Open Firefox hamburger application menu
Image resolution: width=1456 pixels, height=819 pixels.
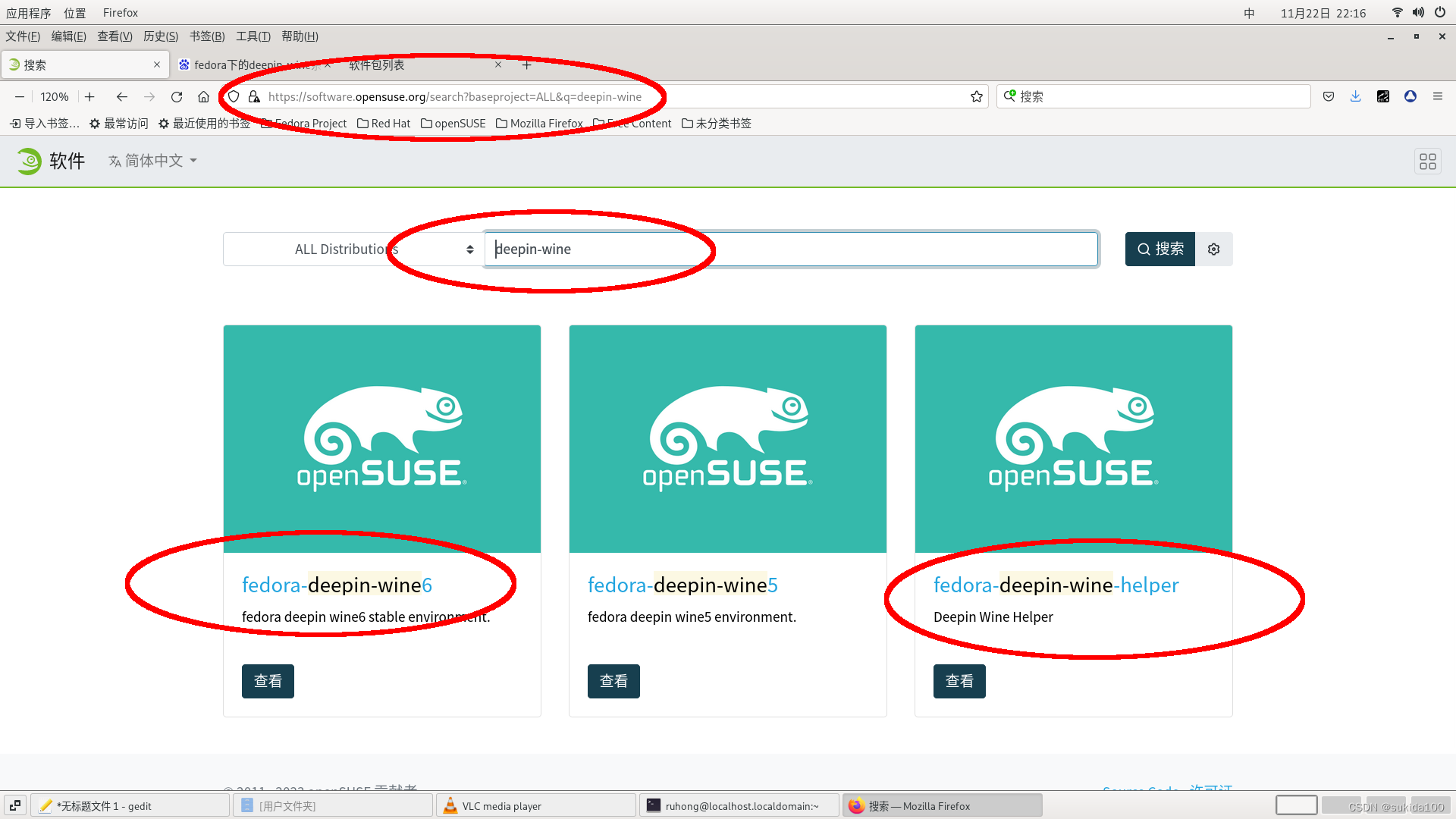[x=1437, y=96]
